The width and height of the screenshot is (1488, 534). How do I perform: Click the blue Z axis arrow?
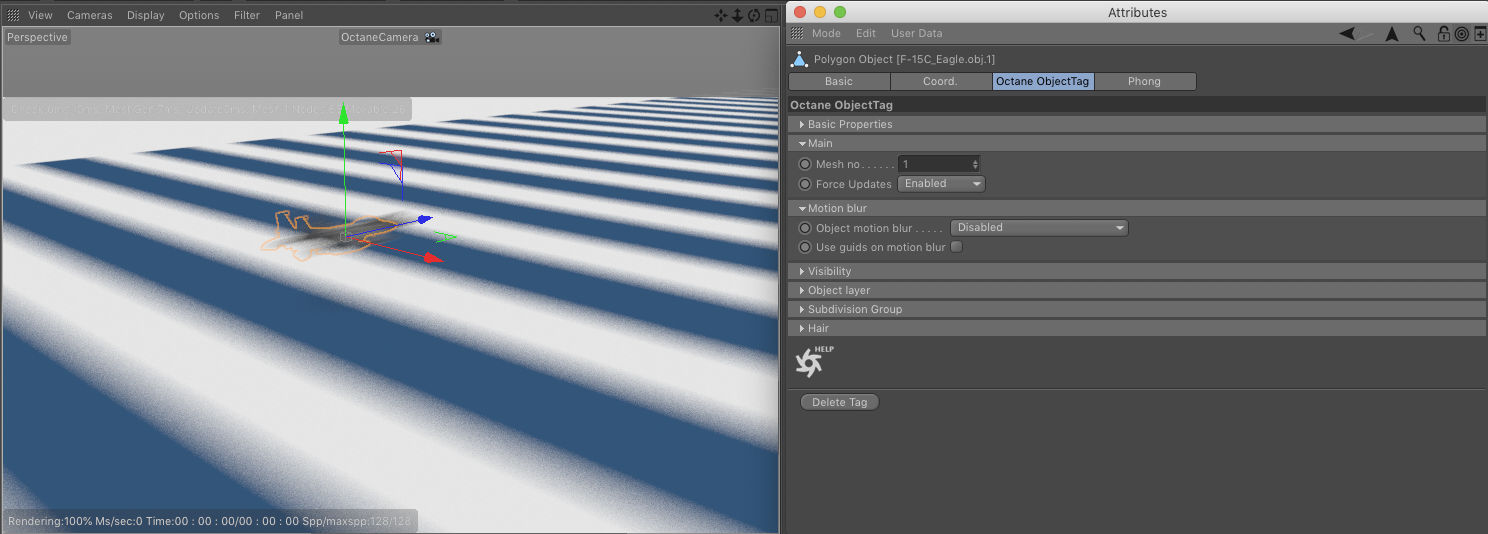pos(424,219)
